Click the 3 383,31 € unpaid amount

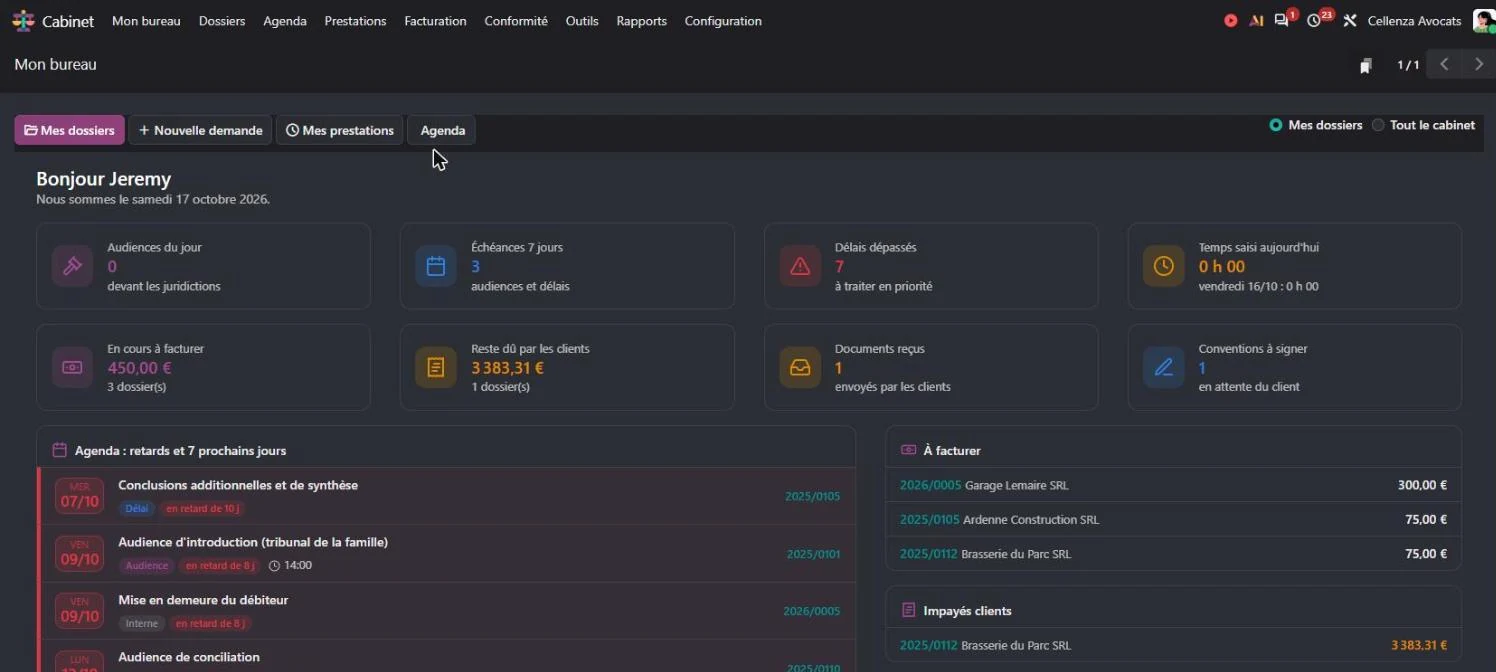point(1419,645)
